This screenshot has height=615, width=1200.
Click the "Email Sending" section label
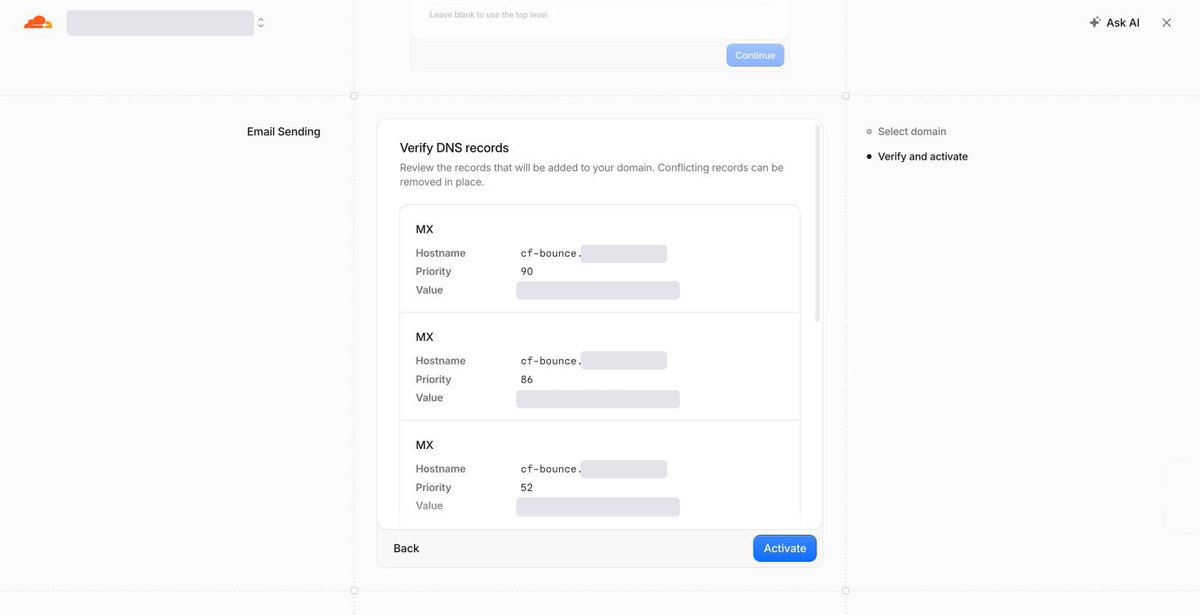284,131
